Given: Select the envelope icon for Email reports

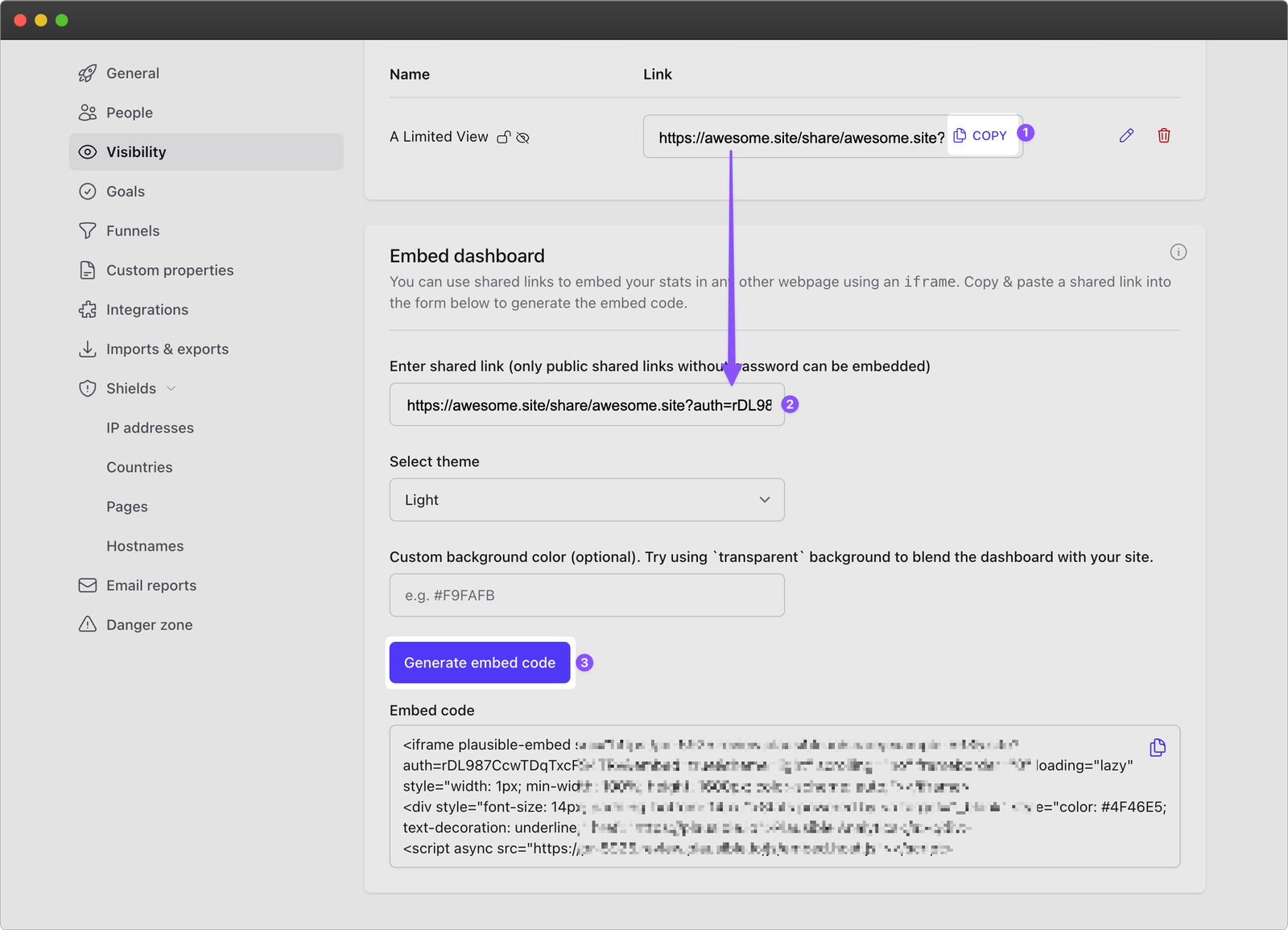Looking at the screenshot, I should 87,585.
